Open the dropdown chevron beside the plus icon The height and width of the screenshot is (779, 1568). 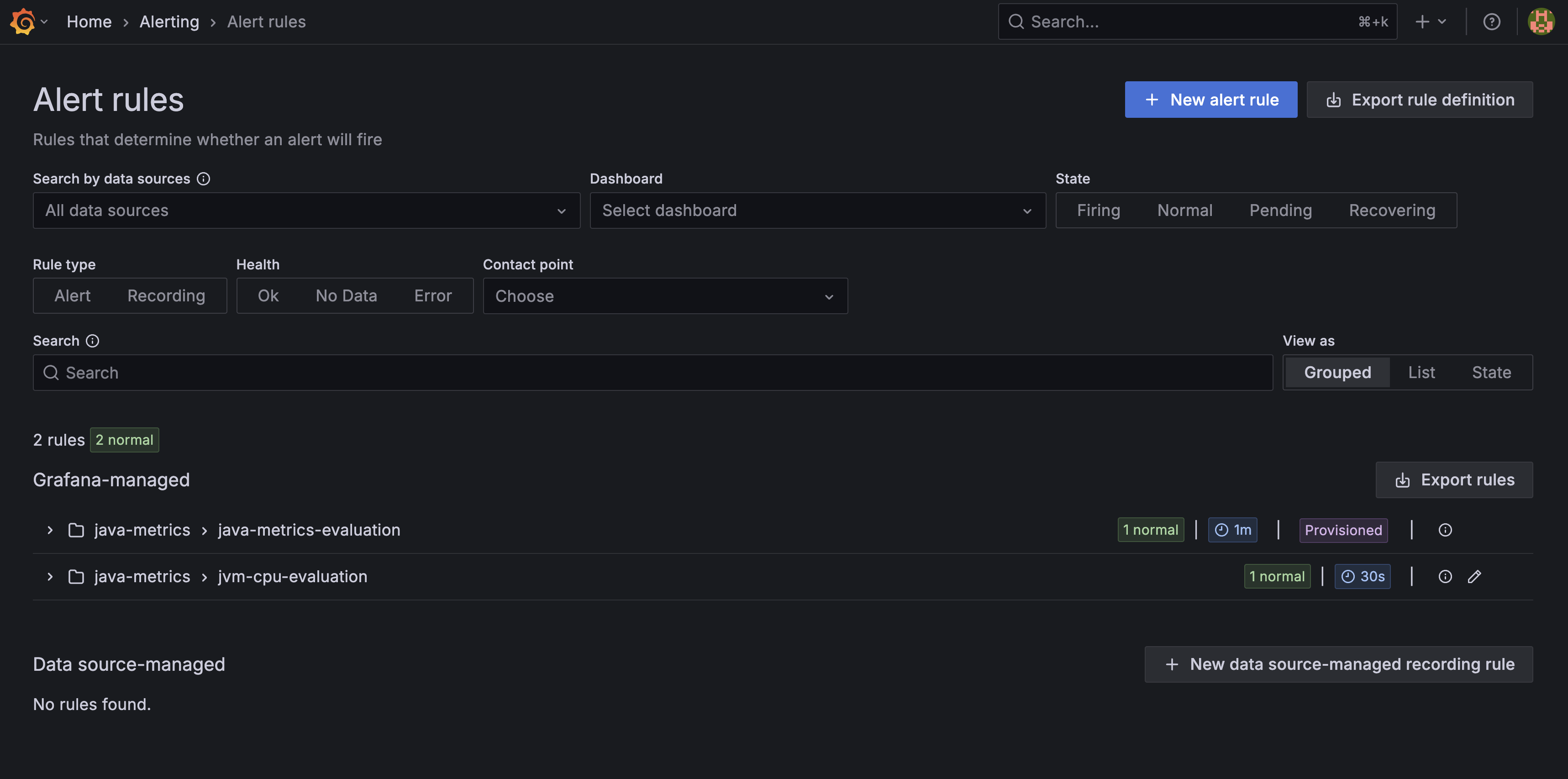[x=1442, y=22]
